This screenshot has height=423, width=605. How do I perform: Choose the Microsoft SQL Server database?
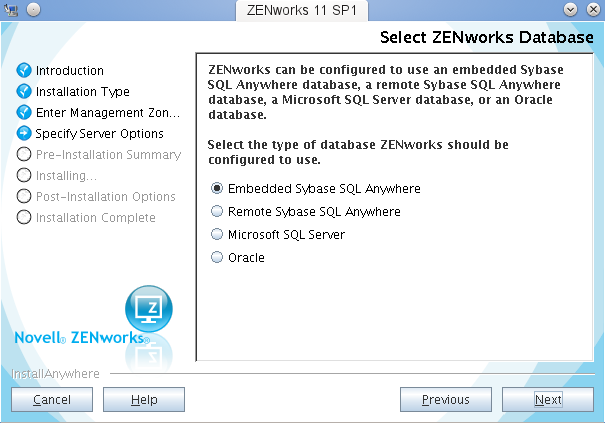(x=216, y=235)
